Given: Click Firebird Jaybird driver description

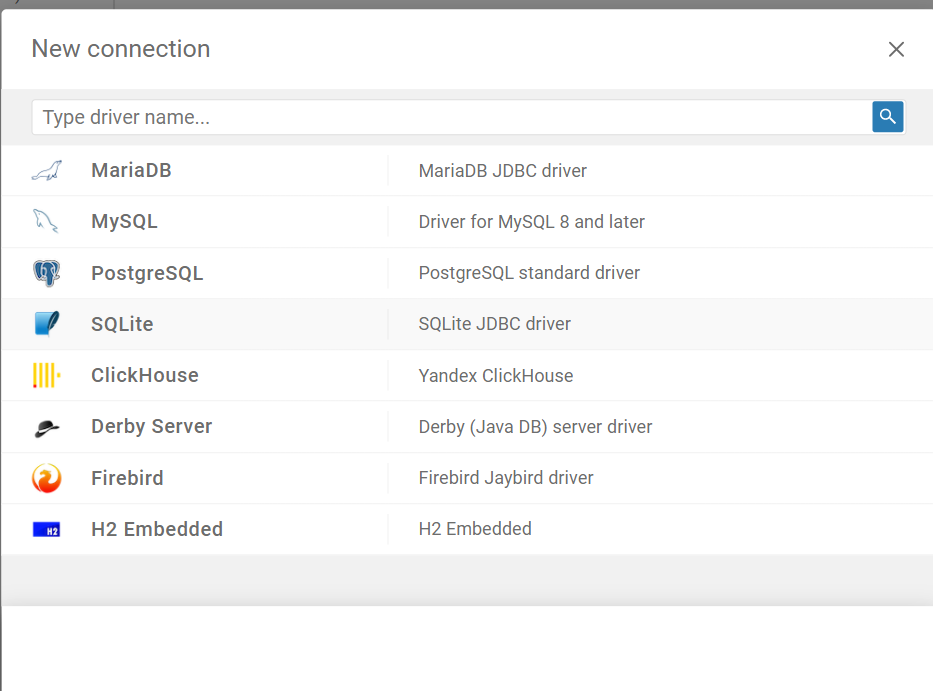Looking at the screenshot, I should (506, 478).
